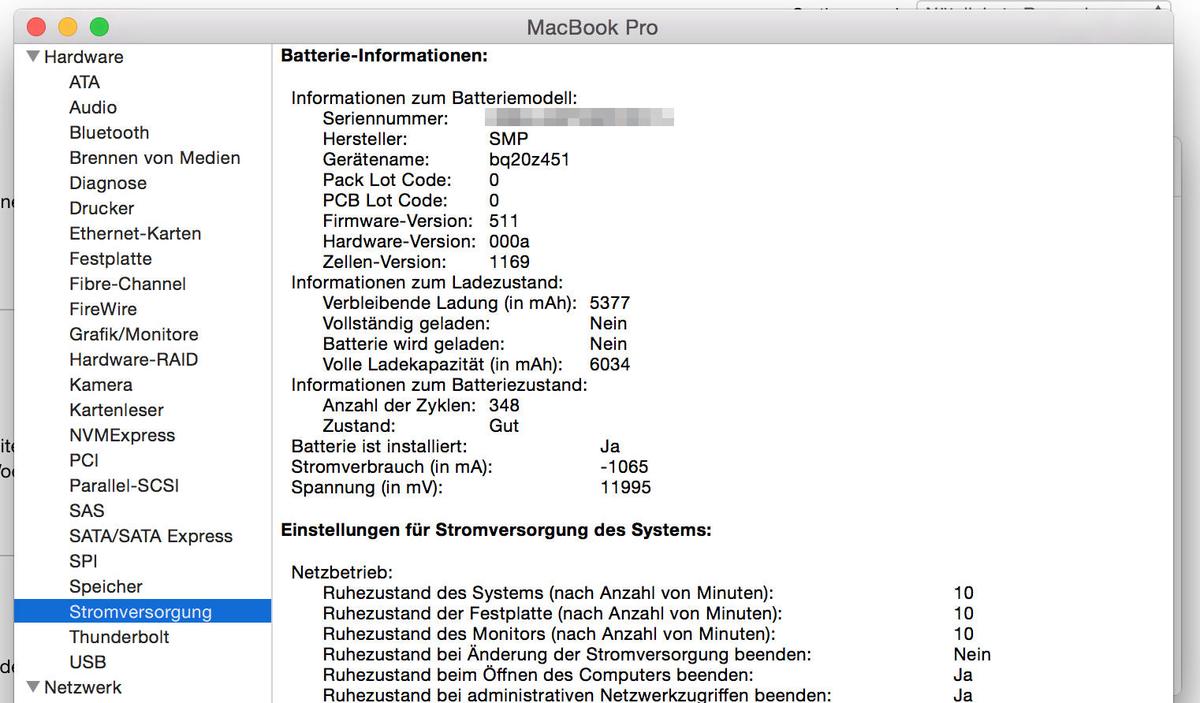1200x703 pixels.
Task: Click Einstellungen für Stromversorgung des Systems heading
Action: pos(496,530)
